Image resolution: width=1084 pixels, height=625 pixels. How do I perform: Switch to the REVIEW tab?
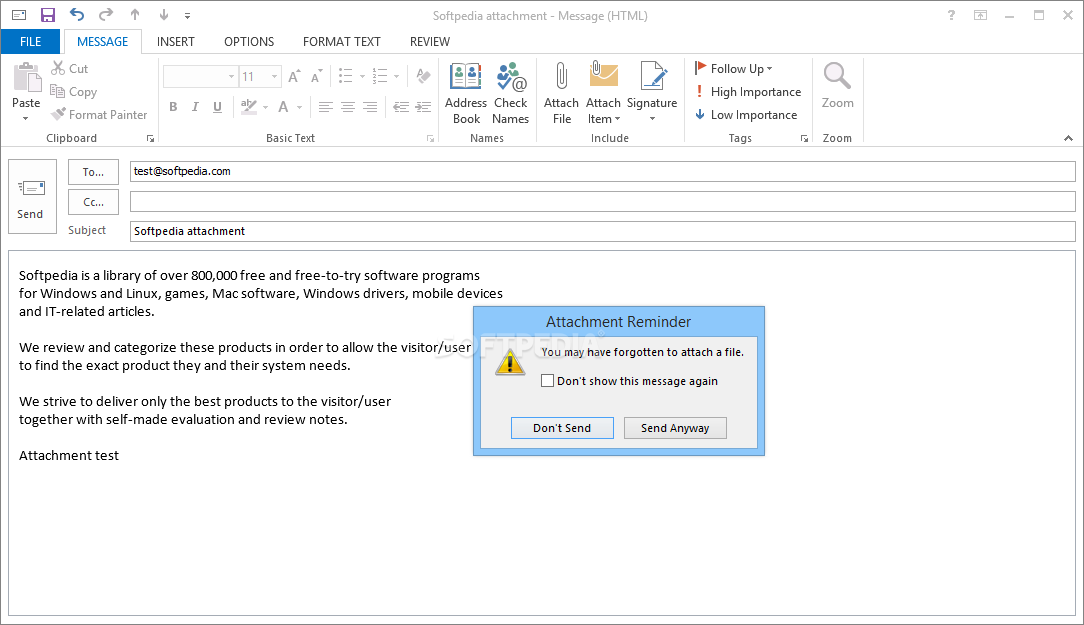point(429,41)
